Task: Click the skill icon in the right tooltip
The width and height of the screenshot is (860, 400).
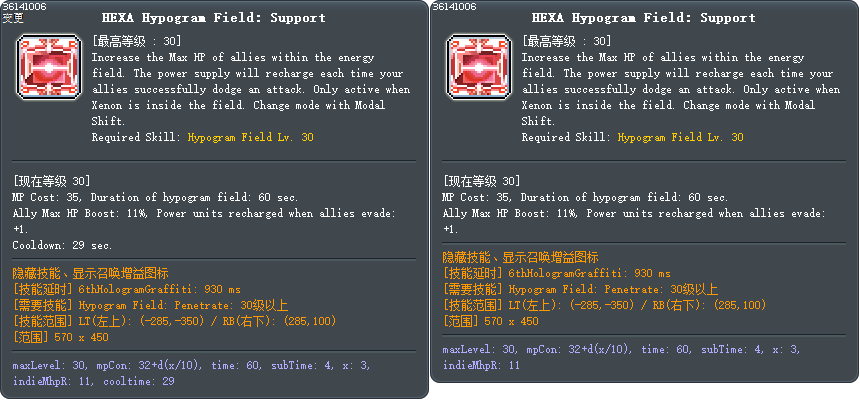Action: click(478, 65)
